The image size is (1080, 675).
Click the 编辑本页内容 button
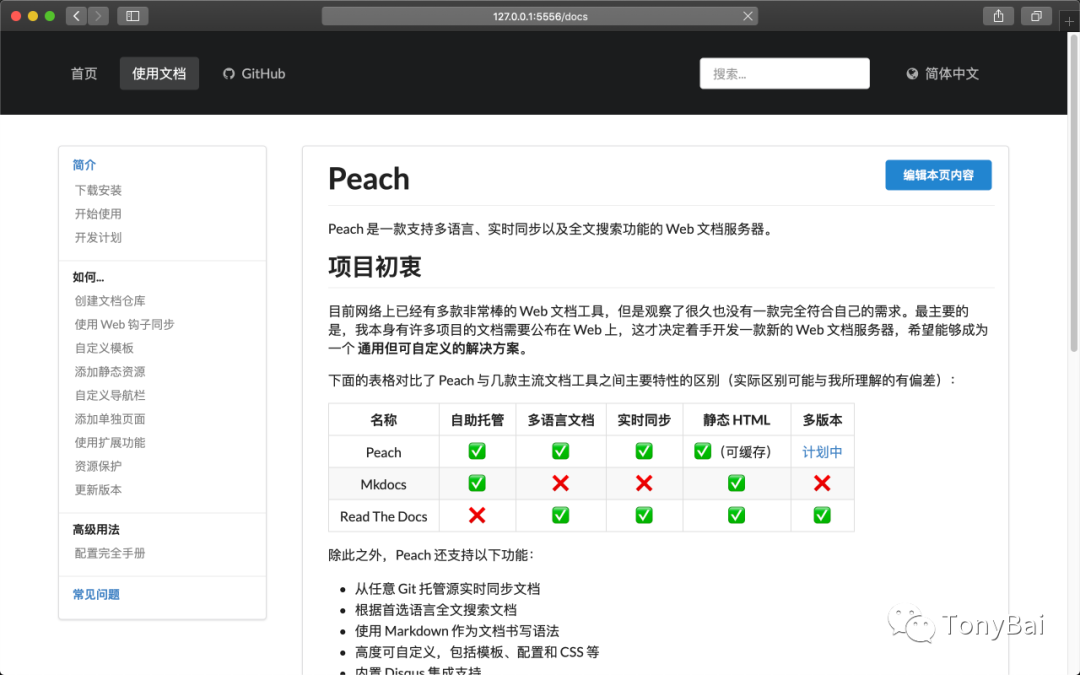click(938, 174)
